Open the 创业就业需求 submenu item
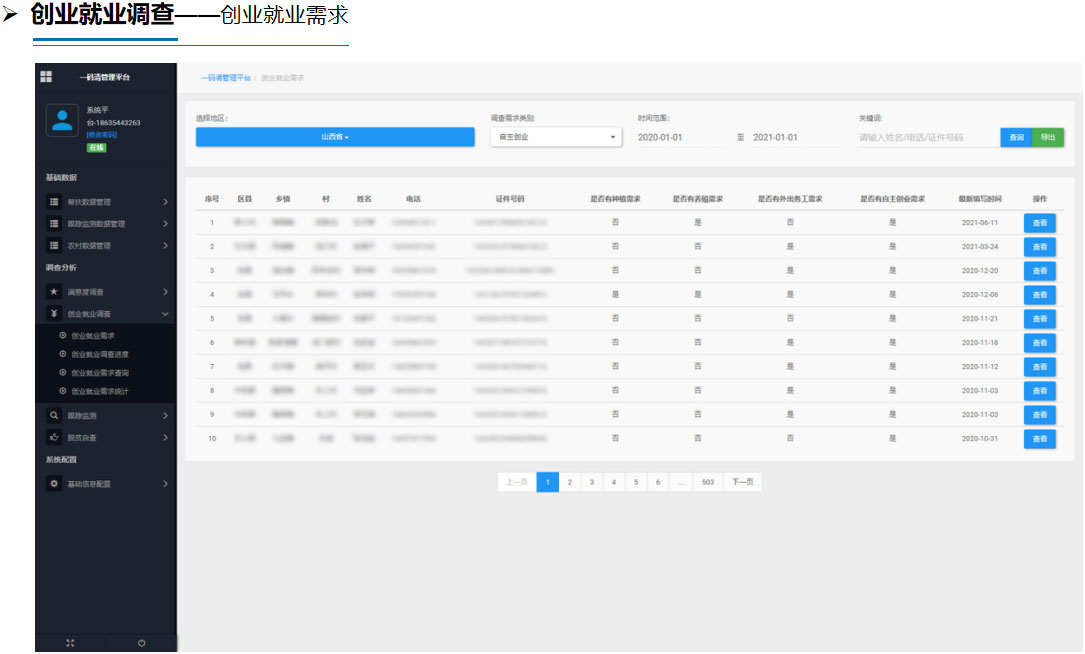Image resolution: width=1085 pixels, height=654 pixels. 93,336
